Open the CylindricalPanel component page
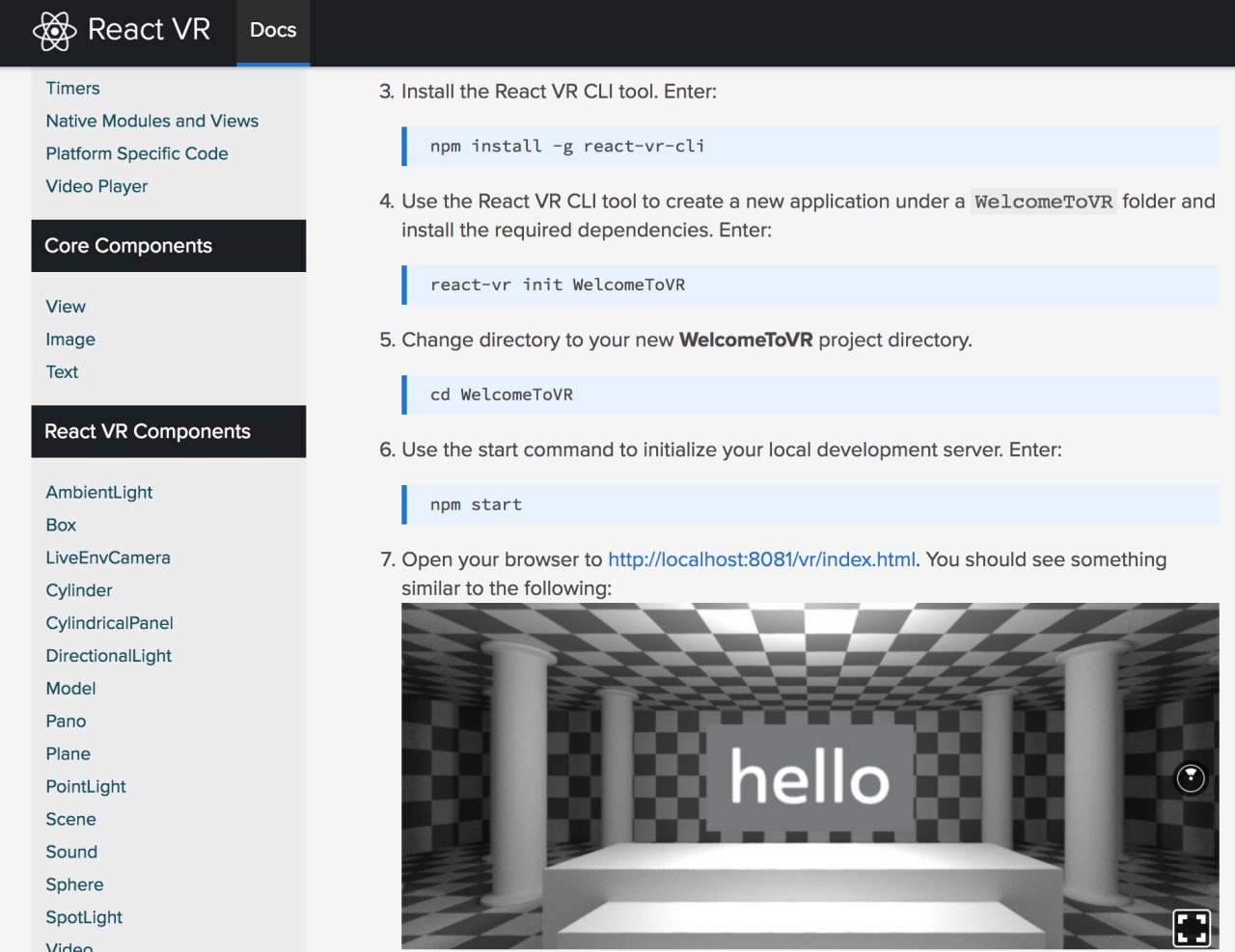The width and height of the screenshot is (1235, 952). [110, 623]
